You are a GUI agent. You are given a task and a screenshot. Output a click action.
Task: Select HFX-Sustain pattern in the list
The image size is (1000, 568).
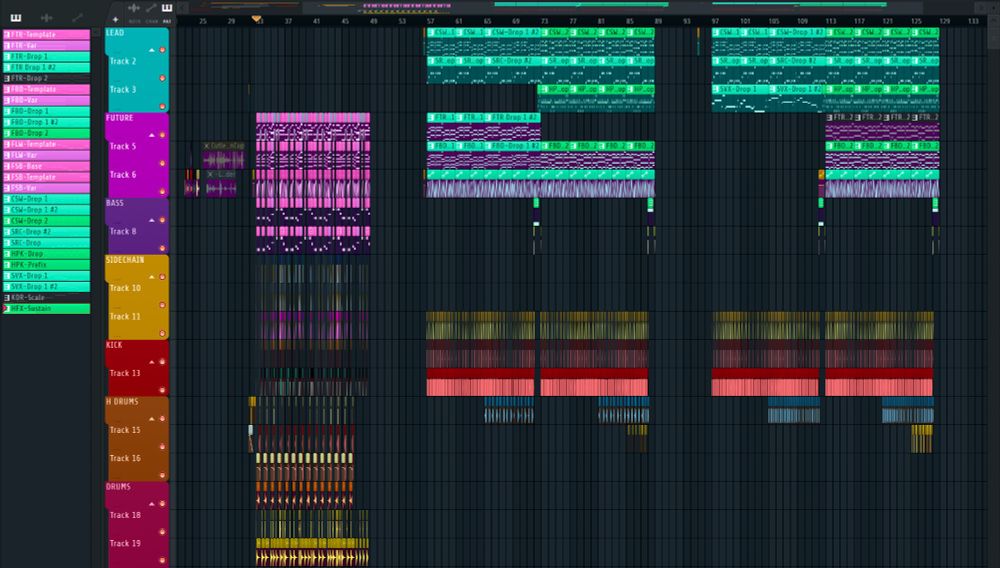47,309
